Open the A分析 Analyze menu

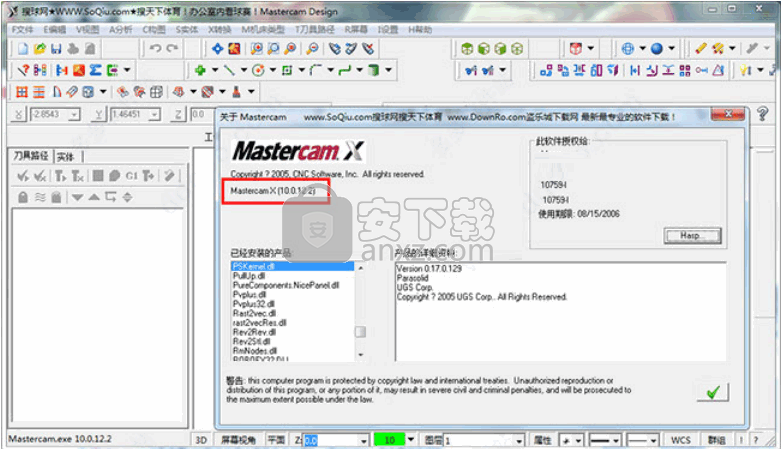[x=121, y=29]
